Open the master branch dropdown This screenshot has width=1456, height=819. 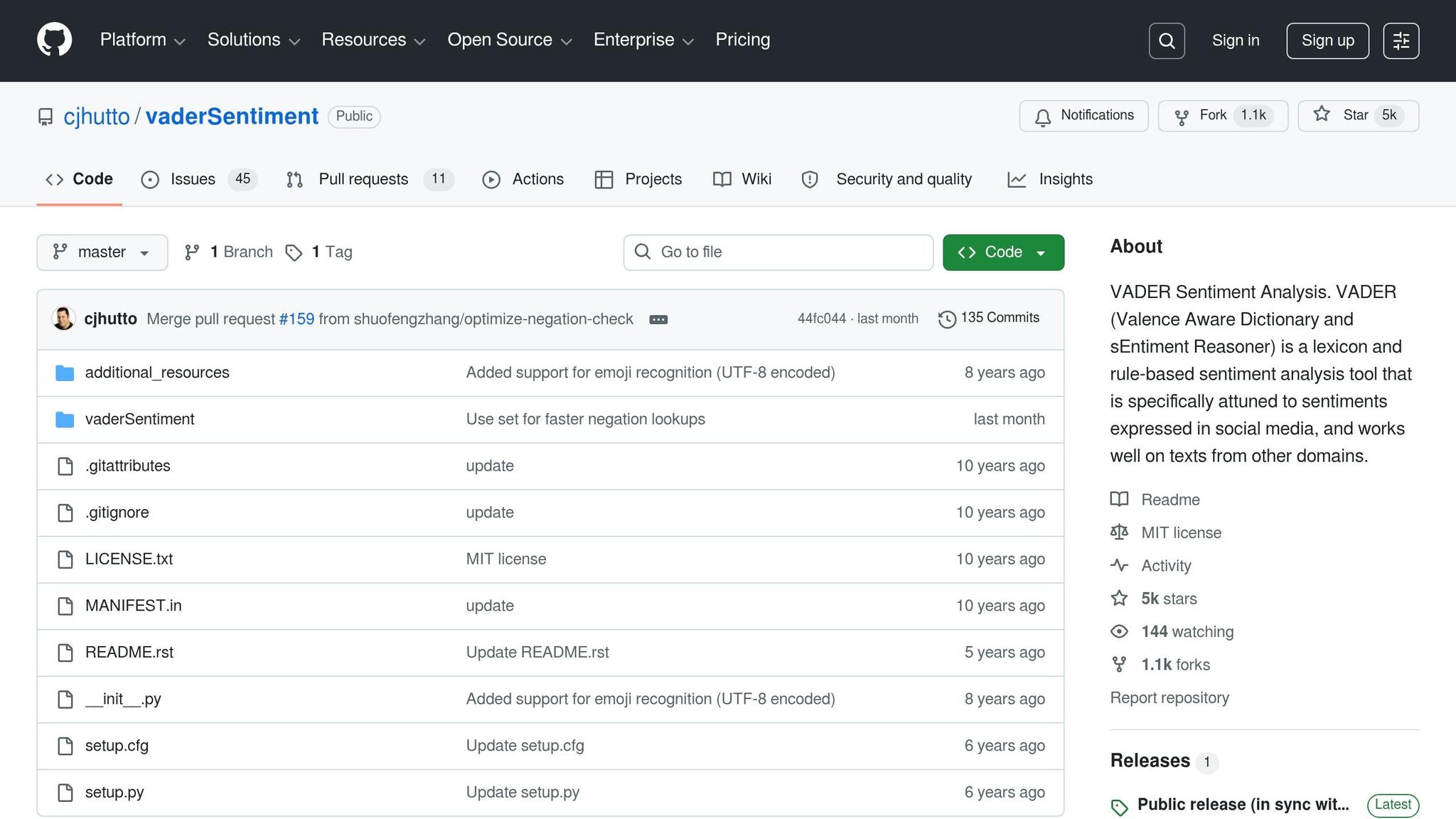point(102,252)
